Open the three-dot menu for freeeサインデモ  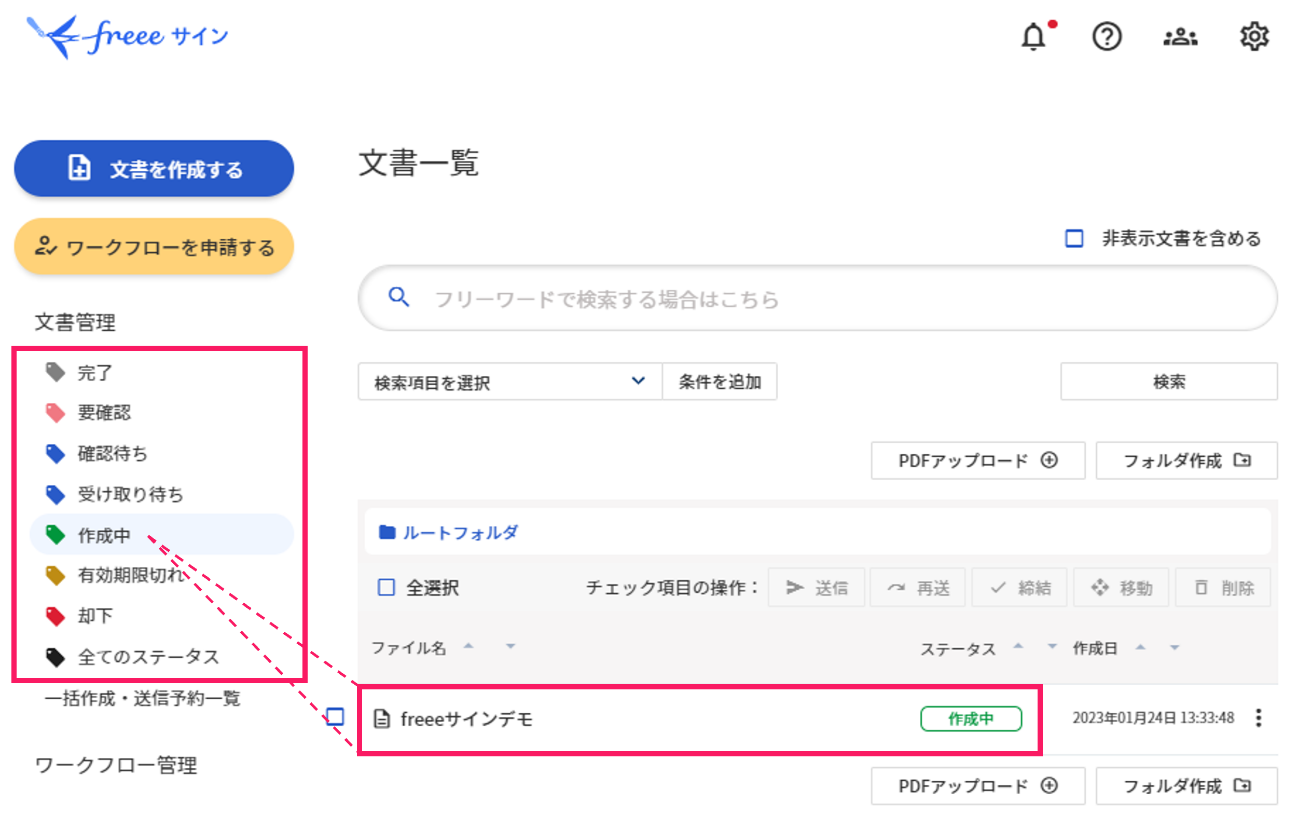coord(1259,718)
